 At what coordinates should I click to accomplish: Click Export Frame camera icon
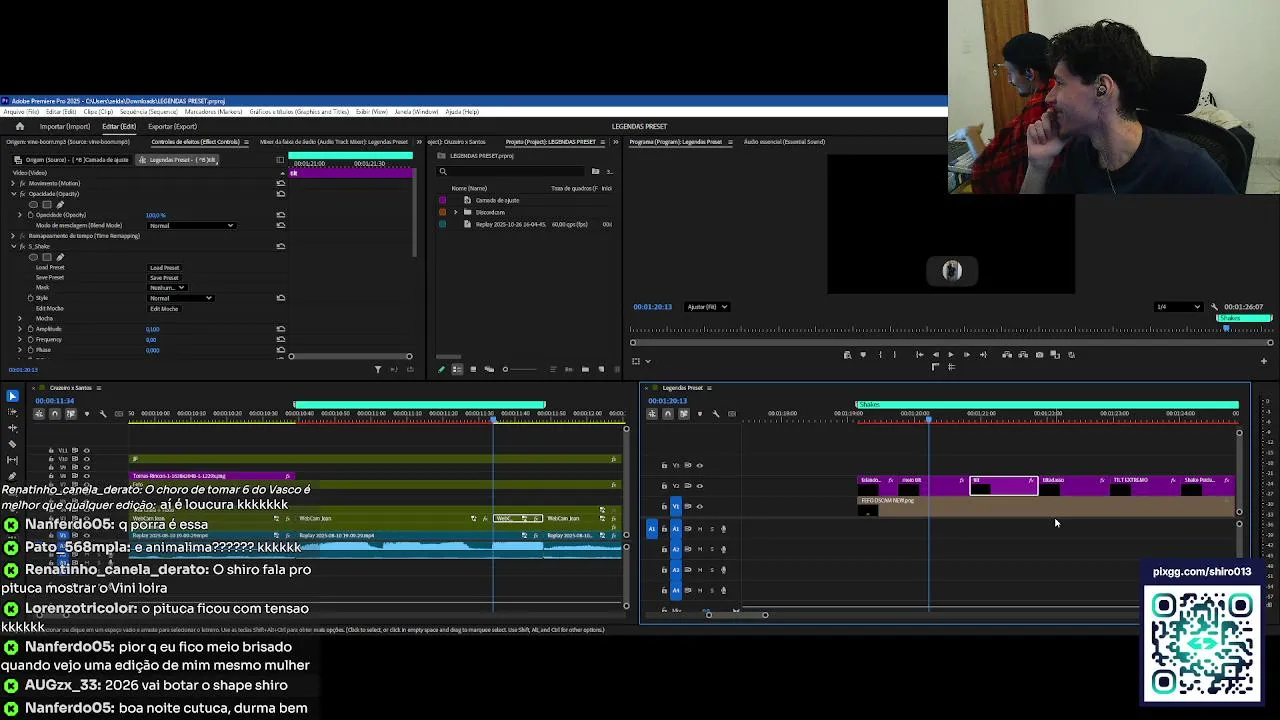coord(1040,354)
